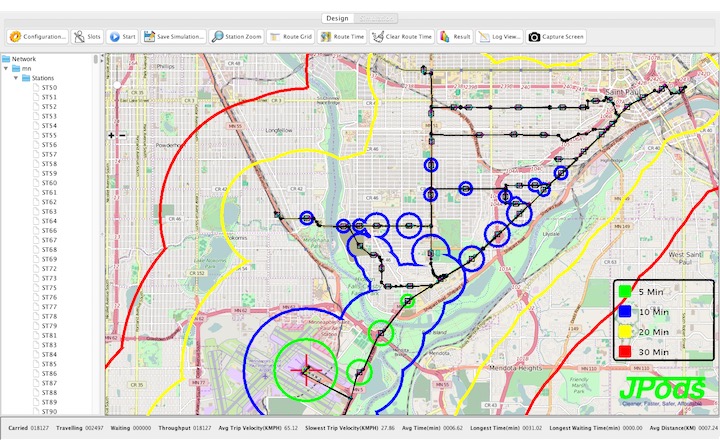Image resolution: width=720 pixels, height=440 pixels.
Task: Open the Configuration settings
Action: pos(37,36)
